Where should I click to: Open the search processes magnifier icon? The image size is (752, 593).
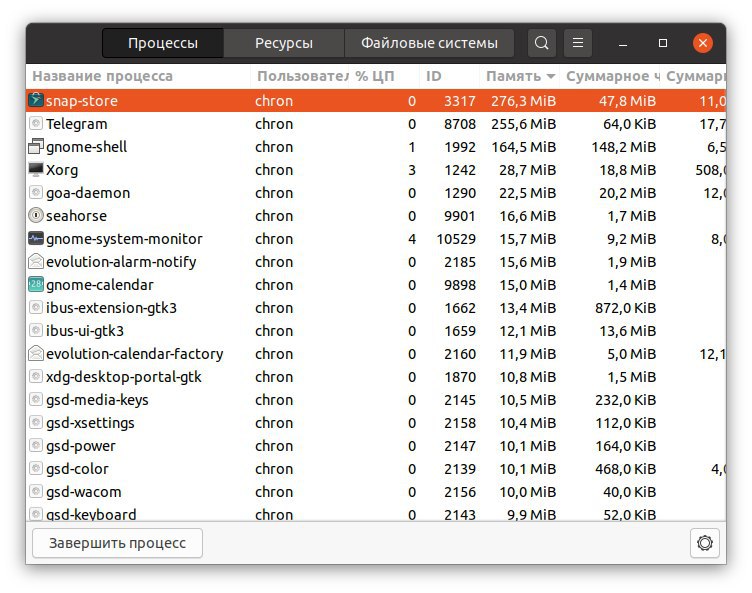click(x=541, y=43)
